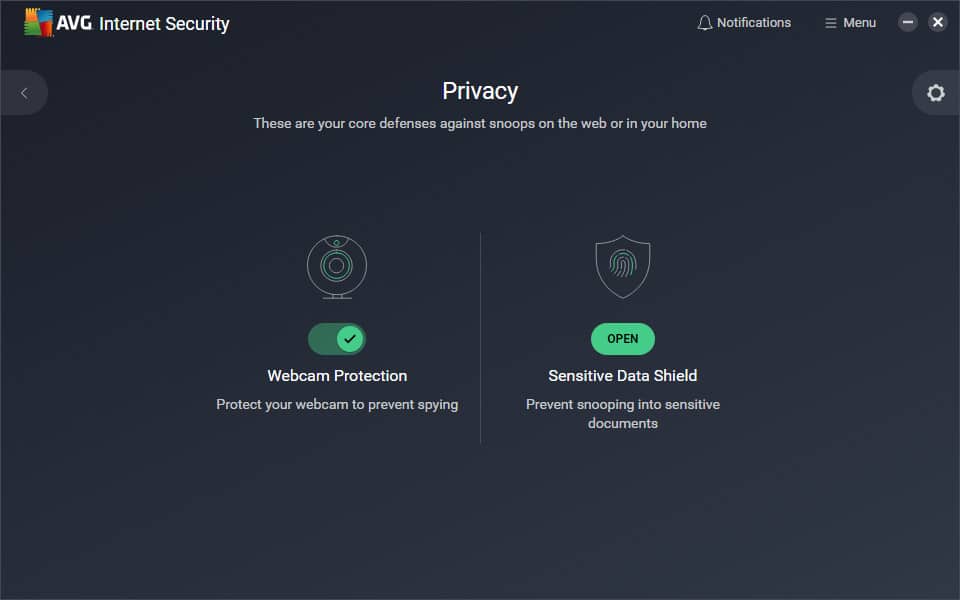This screenshot has width=960, height=600.
Task: Select the Sensitive Data Shield title
Action: [623, 375]
